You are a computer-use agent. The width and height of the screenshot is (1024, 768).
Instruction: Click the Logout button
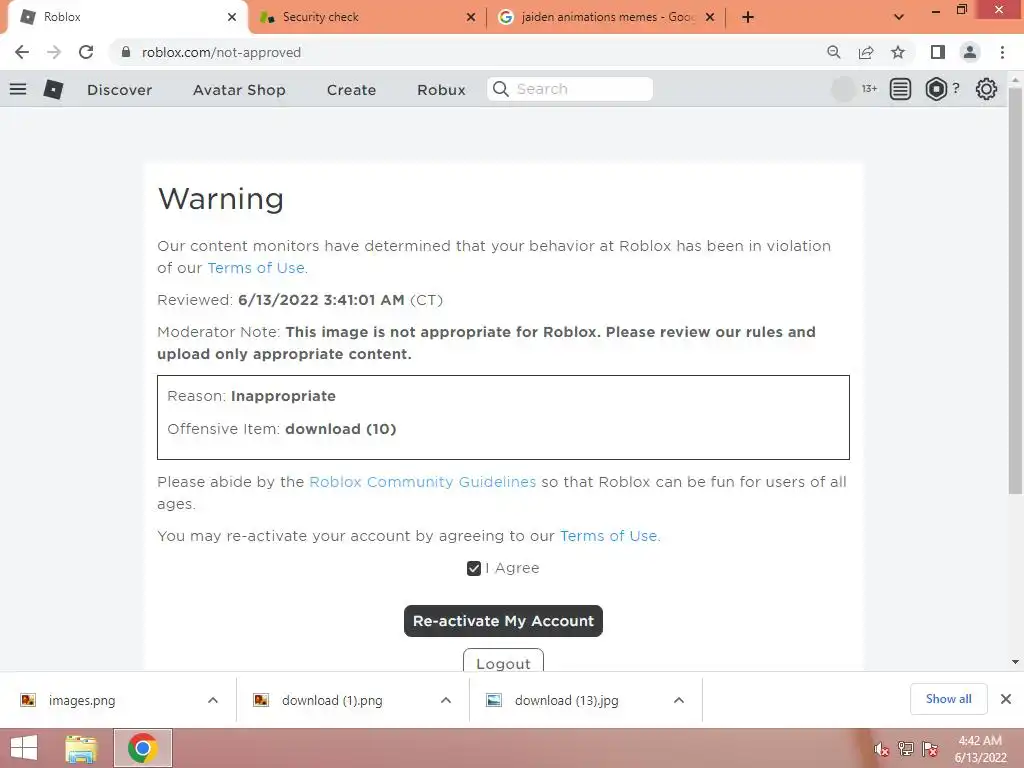click(504, 661)
